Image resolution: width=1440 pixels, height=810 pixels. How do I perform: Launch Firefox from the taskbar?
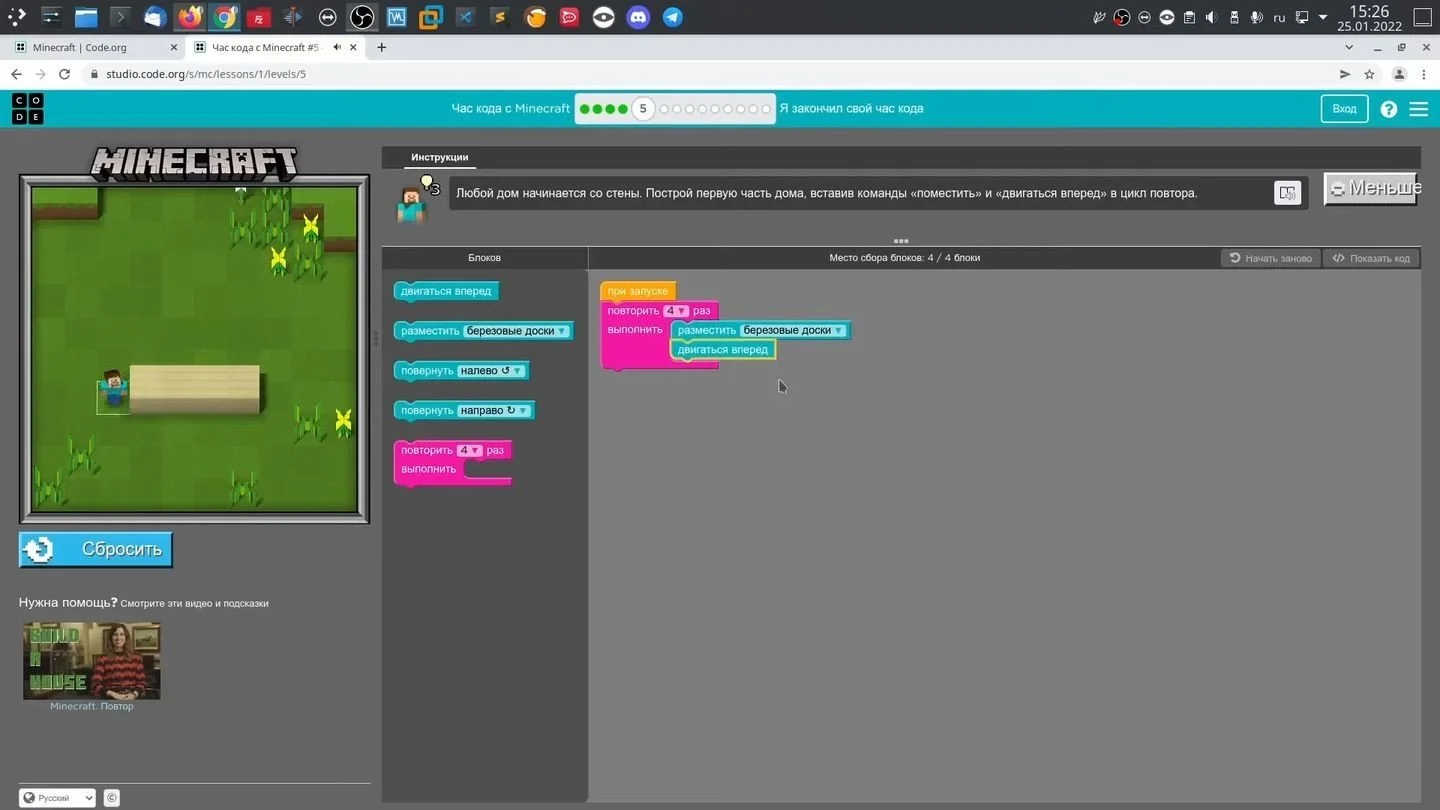(x=190, y=17)
